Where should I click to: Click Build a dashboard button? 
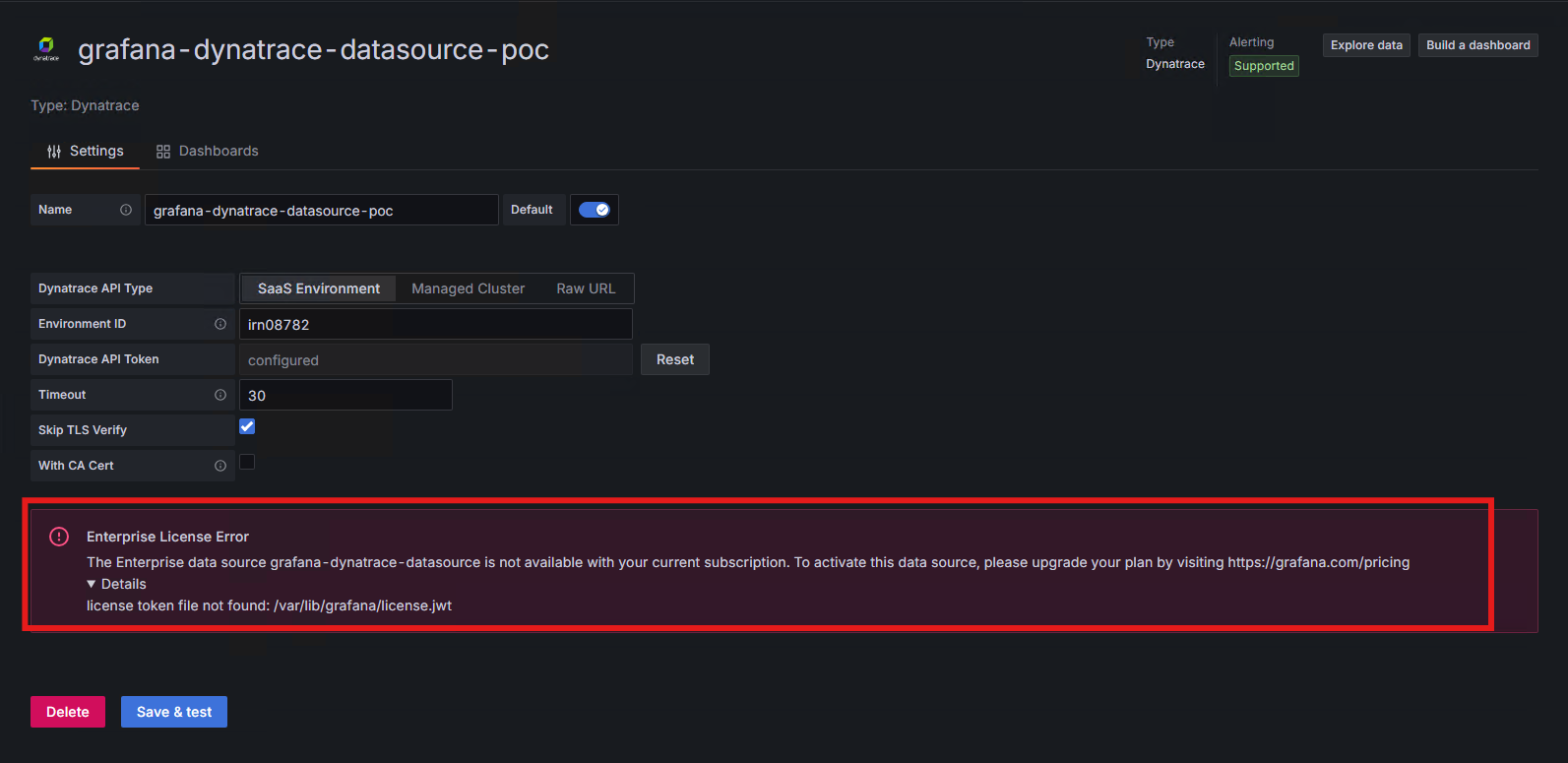click(1478, 45)
